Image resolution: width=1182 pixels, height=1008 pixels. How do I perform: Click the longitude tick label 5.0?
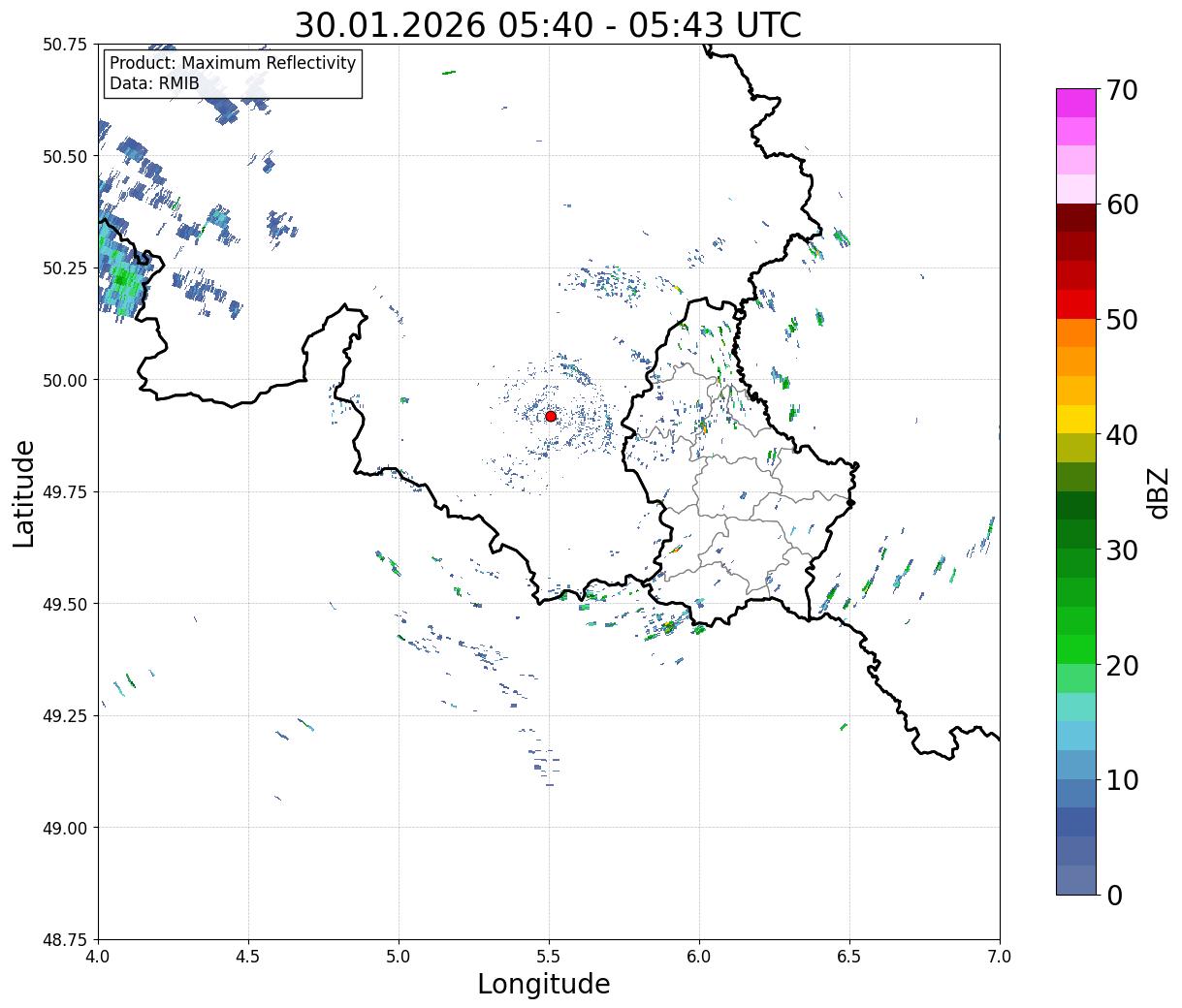point(399,956)
